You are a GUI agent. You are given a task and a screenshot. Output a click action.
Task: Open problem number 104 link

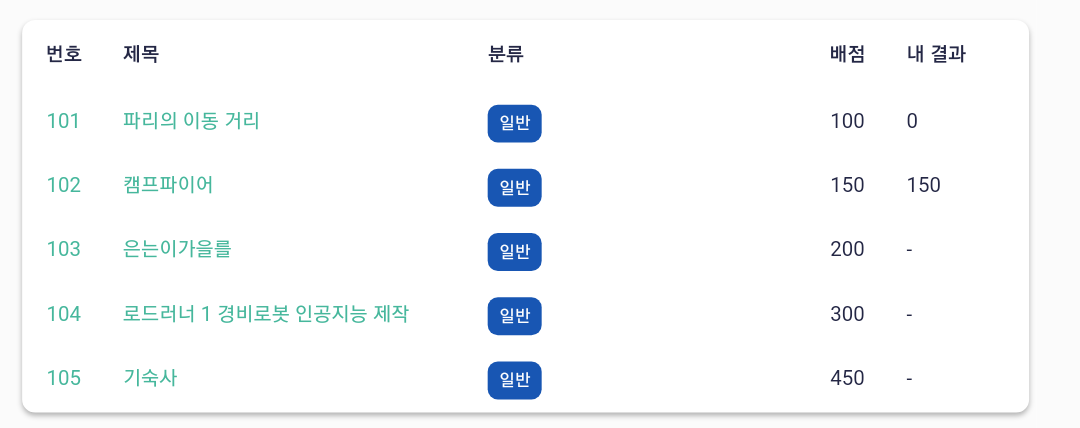(x=63, y=314)
